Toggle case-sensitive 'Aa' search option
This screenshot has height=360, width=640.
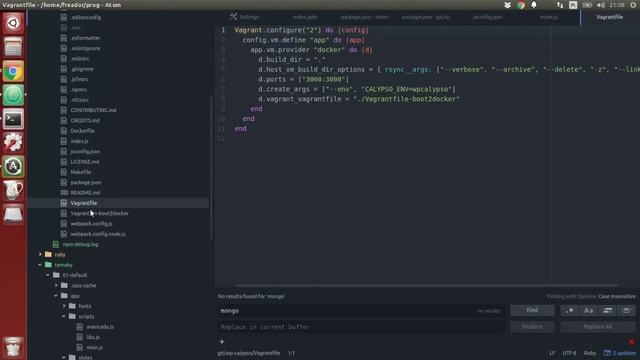point(589,311)
